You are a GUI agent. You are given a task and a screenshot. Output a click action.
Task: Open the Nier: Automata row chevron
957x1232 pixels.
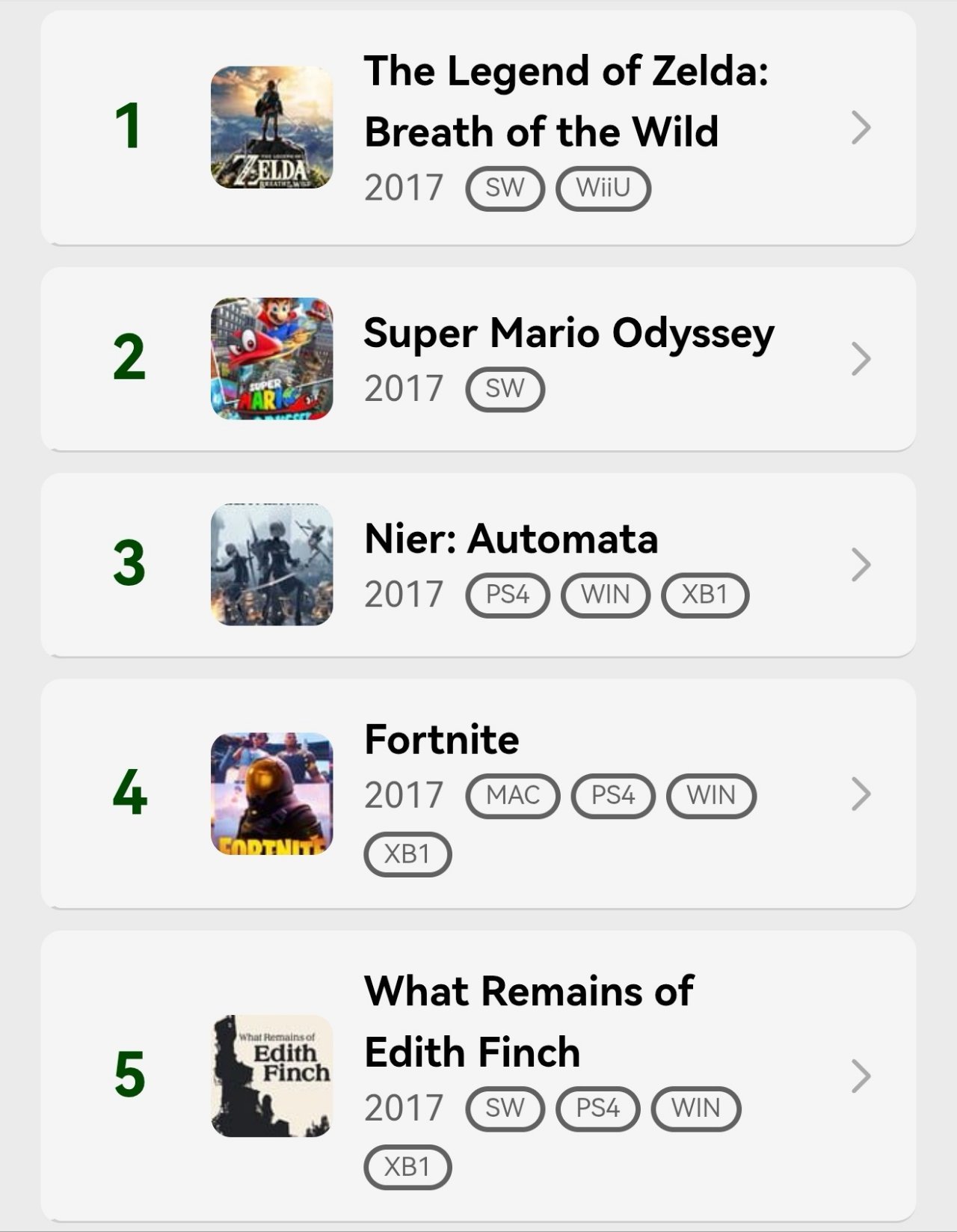[861, 565]
